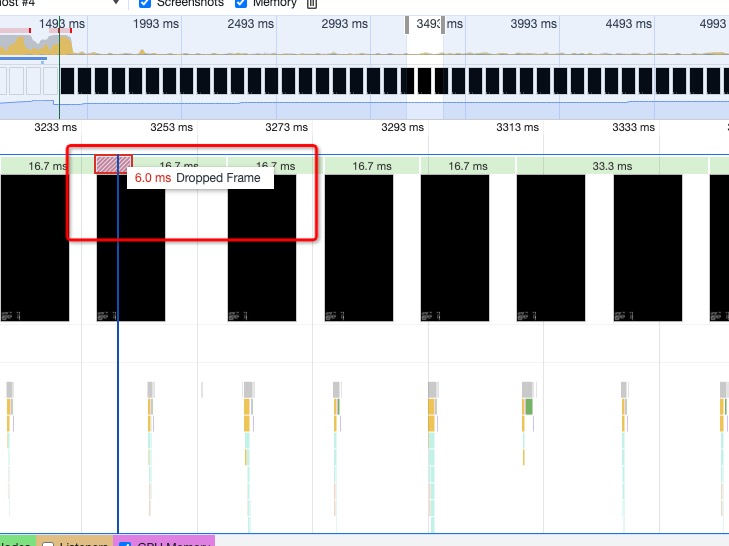Click the 3313 ms ruler label
Viewport: 729px width, 546px height.
pos(517,127)
